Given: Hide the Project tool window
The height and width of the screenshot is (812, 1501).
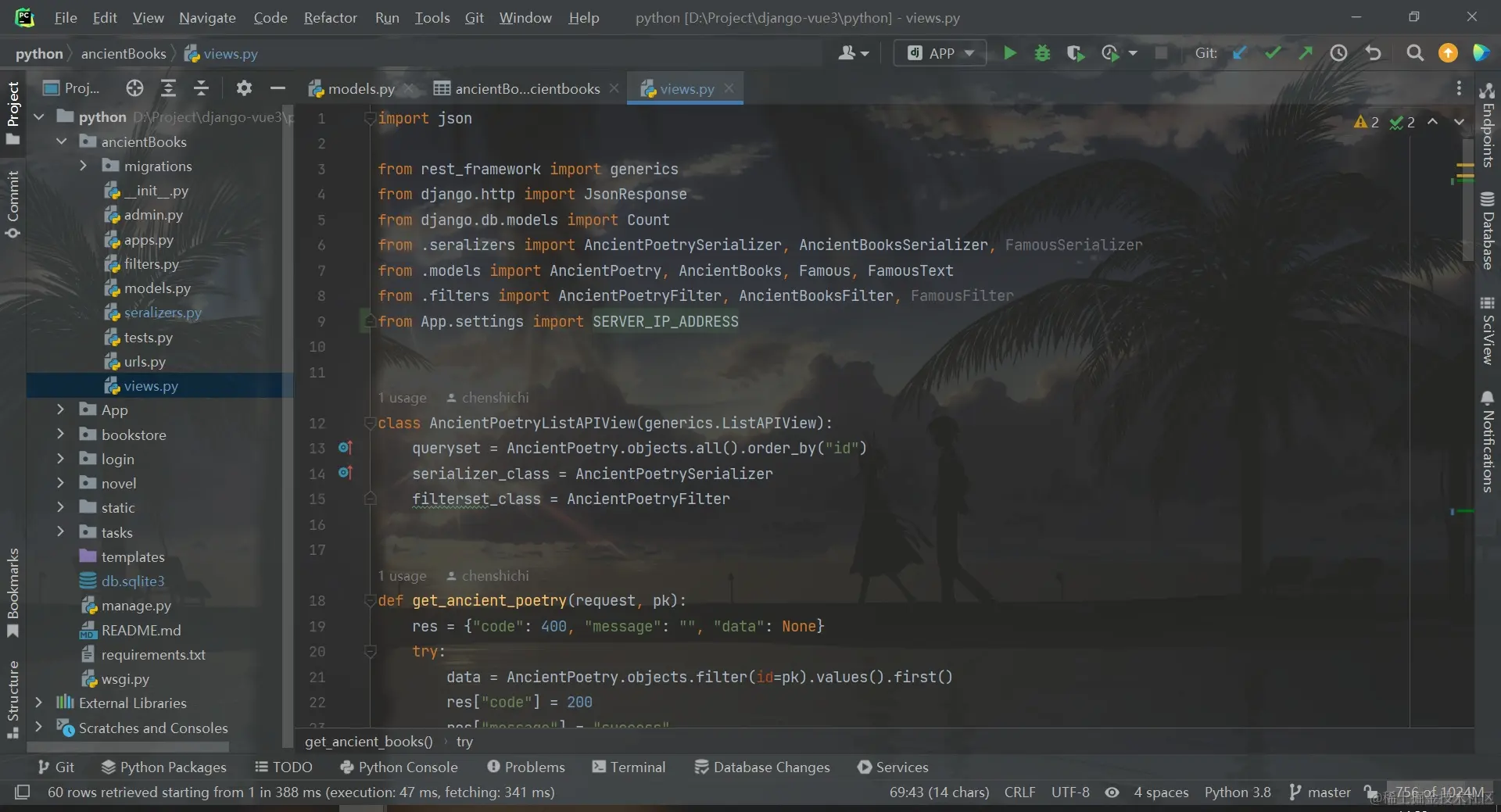Looking at the screenshot, I should tap(278, 88).
